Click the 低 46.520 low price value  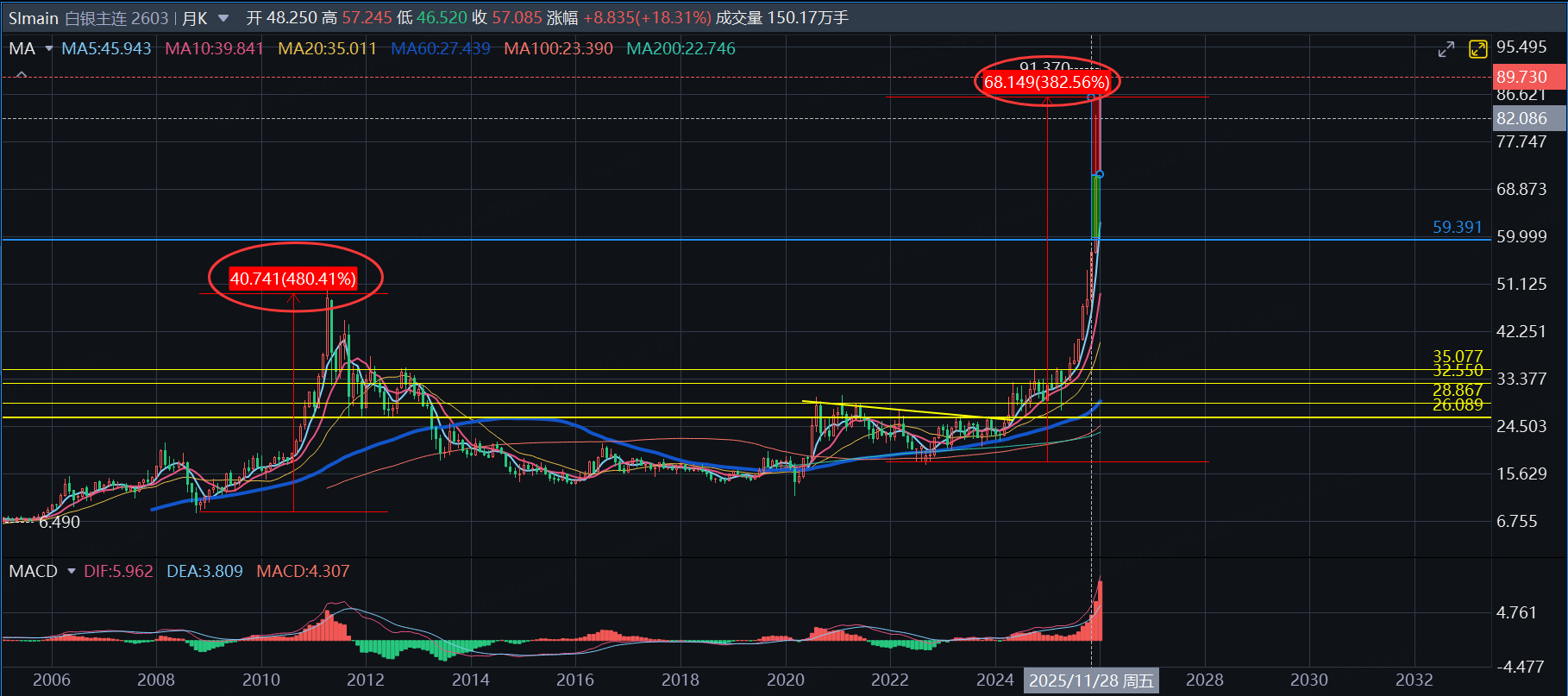click(432, 18)
